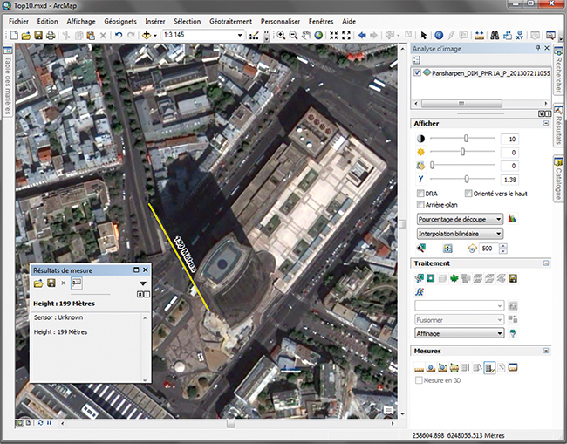Click the Open map folder icon
Image resolution: width=567 pixels, height=444 pixels.
pos(26,35)
